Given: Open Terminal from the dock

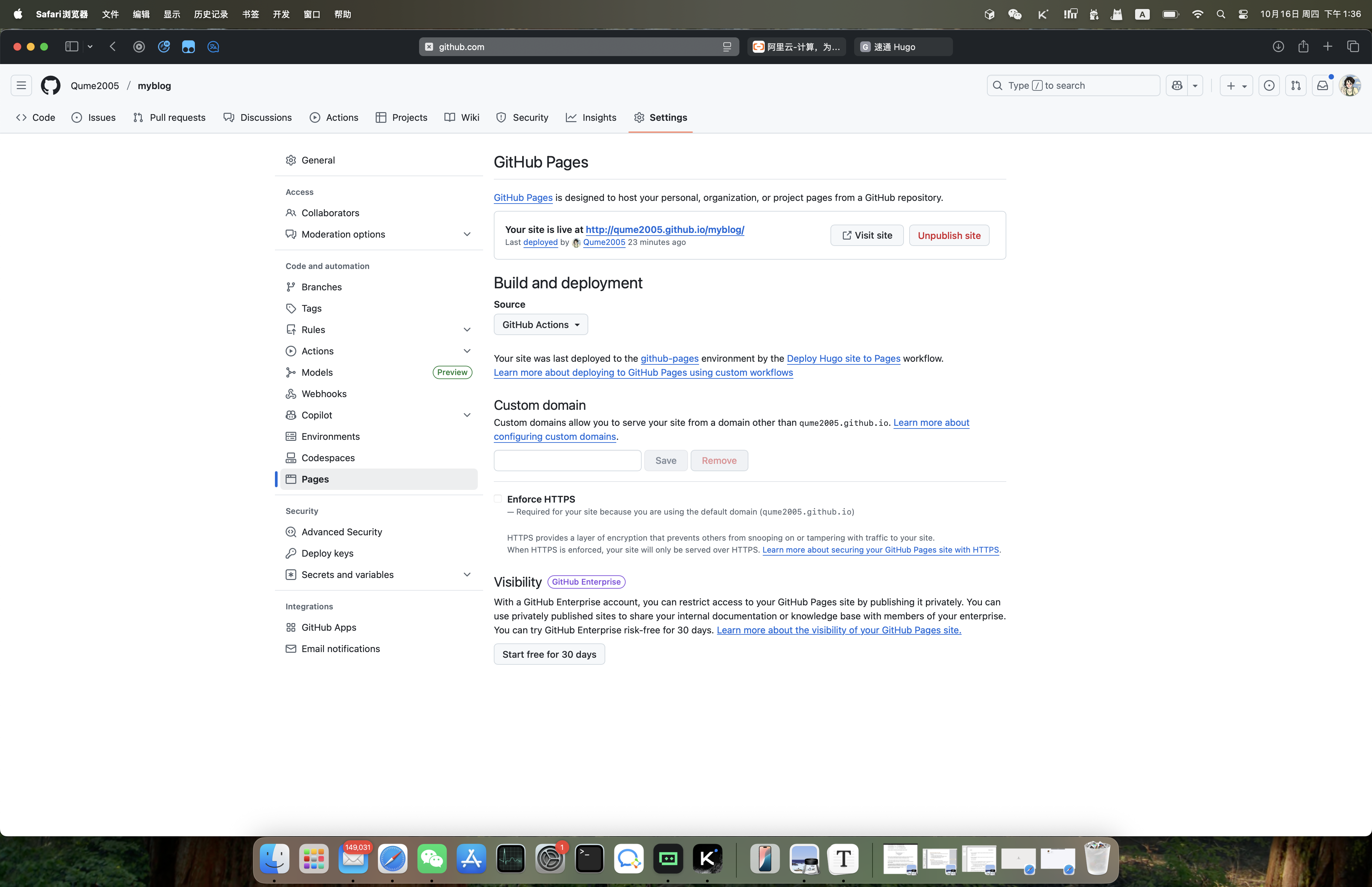Looking at the screenshot, I should (x=590, y=859).
